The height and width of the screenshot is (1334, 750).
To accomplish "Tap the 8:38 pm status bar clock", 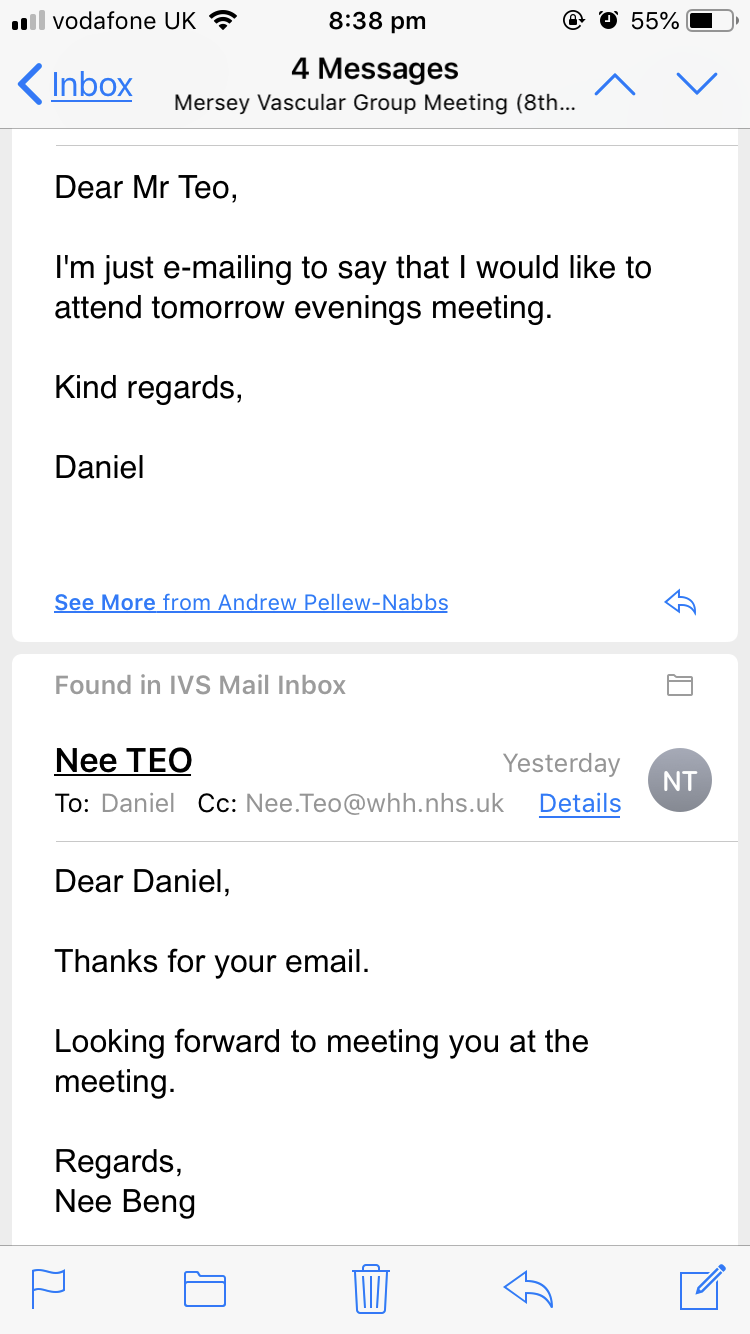I will (x=376, y=20).
